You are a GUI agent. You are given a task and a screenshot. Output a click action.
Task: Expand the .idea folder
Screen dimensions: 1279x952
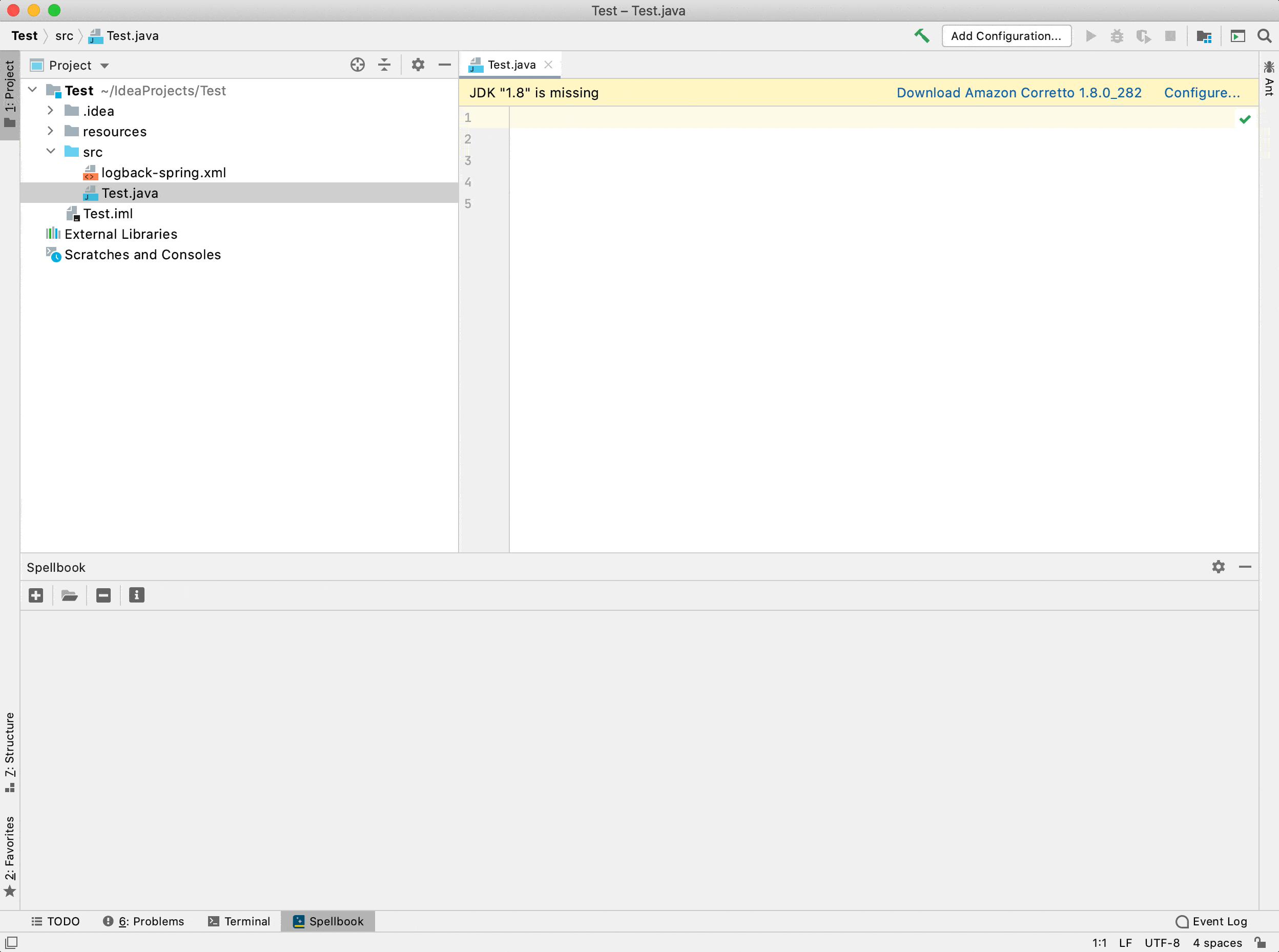[50, 111]
